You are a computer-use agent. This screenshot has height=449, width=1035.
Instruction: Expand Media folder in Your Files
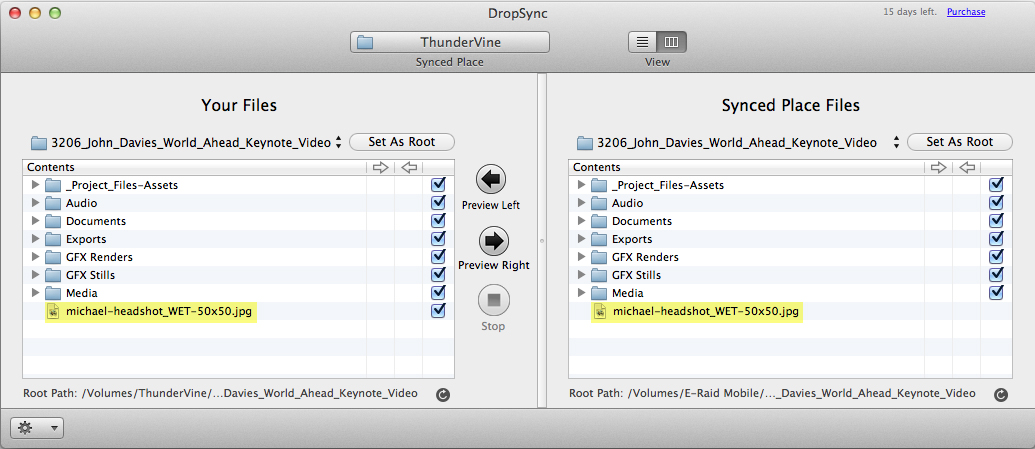[x=36, y=293]
